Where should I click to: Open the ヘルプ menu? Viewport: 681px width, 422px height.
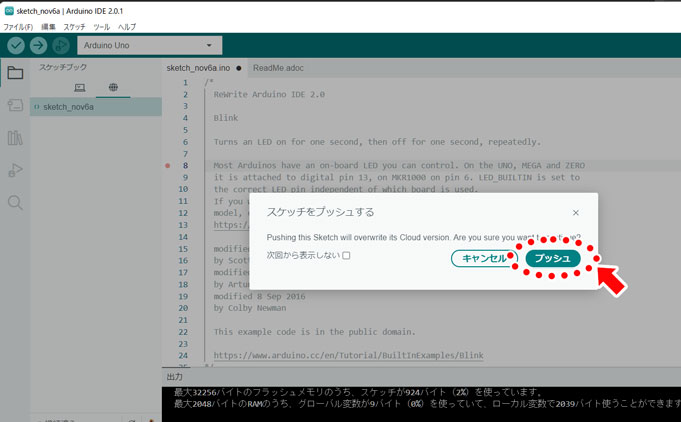pos(127,27)
